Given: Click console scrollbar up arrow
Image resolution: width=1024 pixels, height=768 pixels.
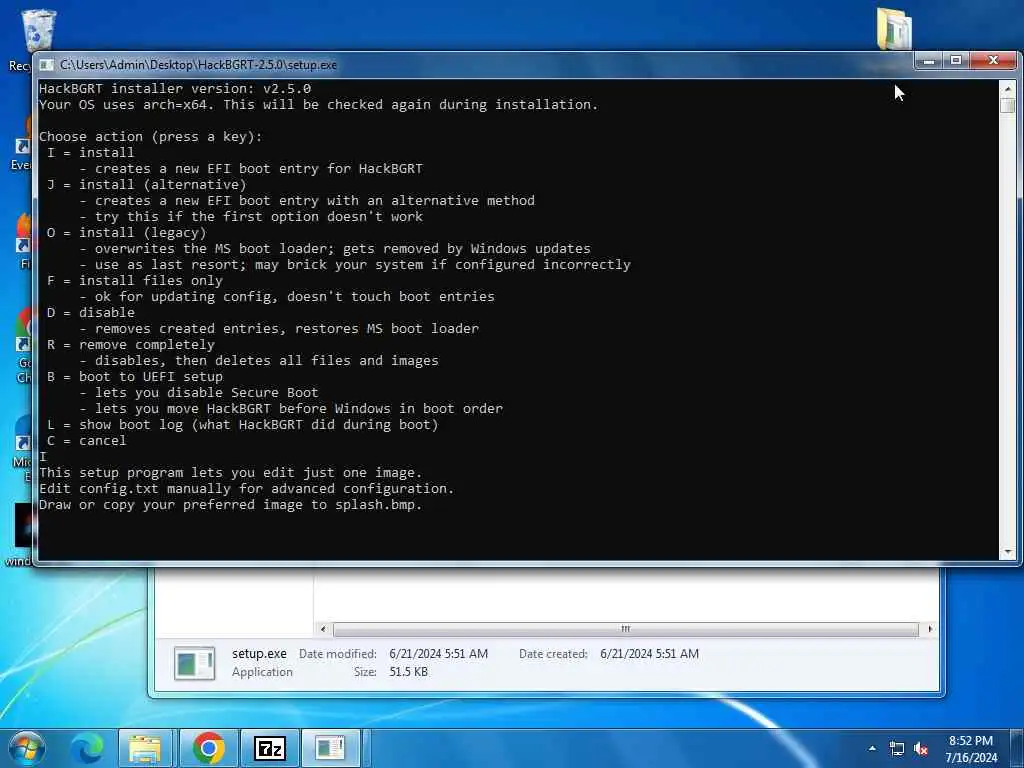Looking at the screenshot, I should pyautogui.click(x=1008, y=88).
